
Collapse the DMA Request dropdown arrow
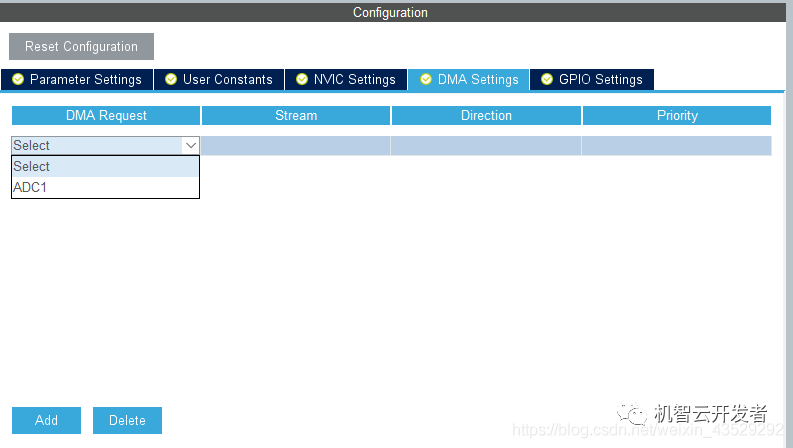191,146
